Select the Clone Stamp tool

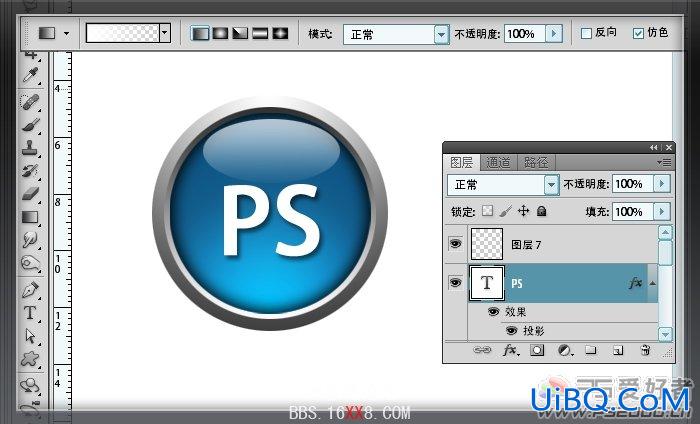pyautogui.click(x=30, y=148)
